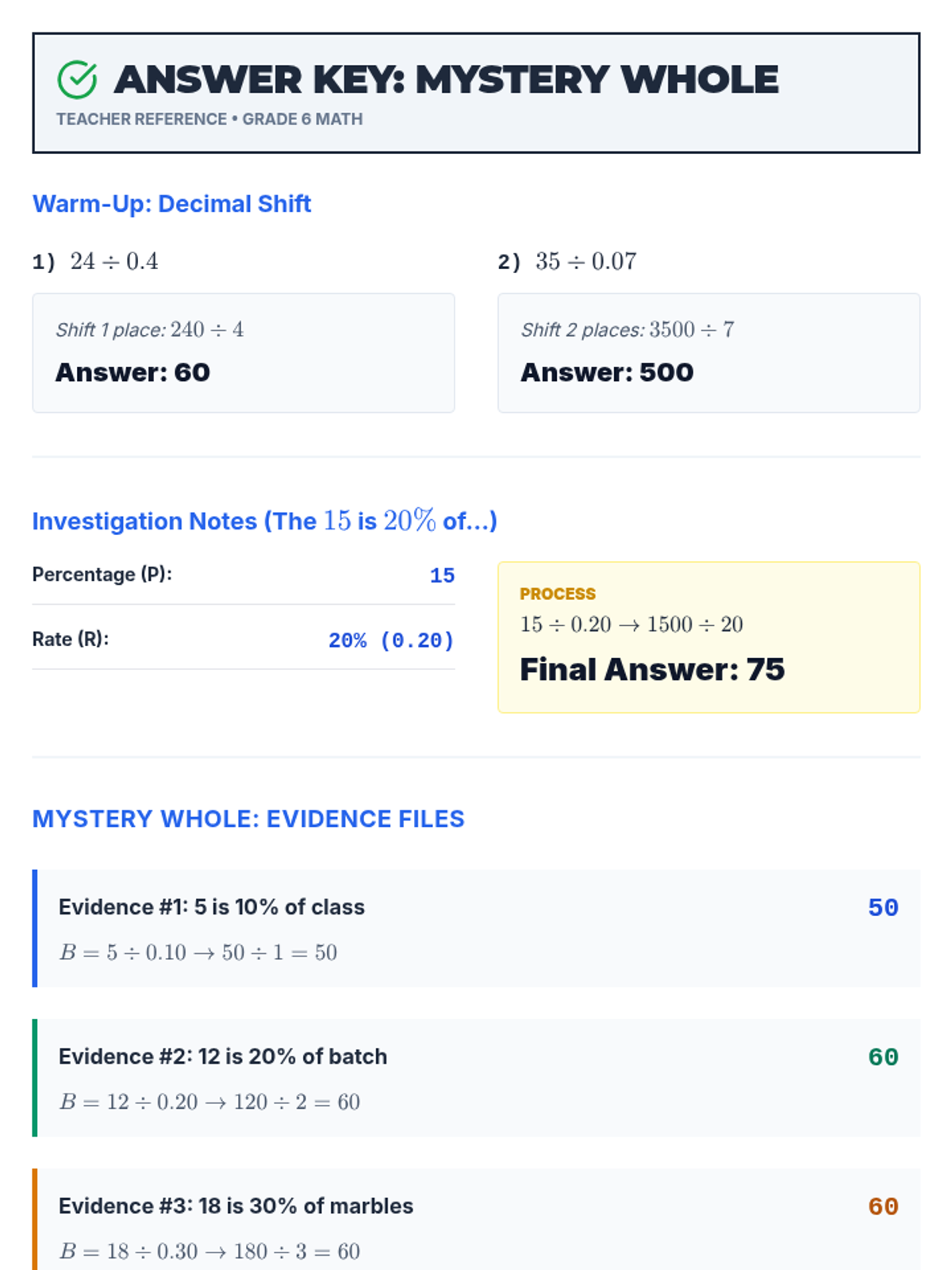Click the orange answer 60 for Evidence #3
Screen dimensions: 952x1270
tap(883, 1206)
